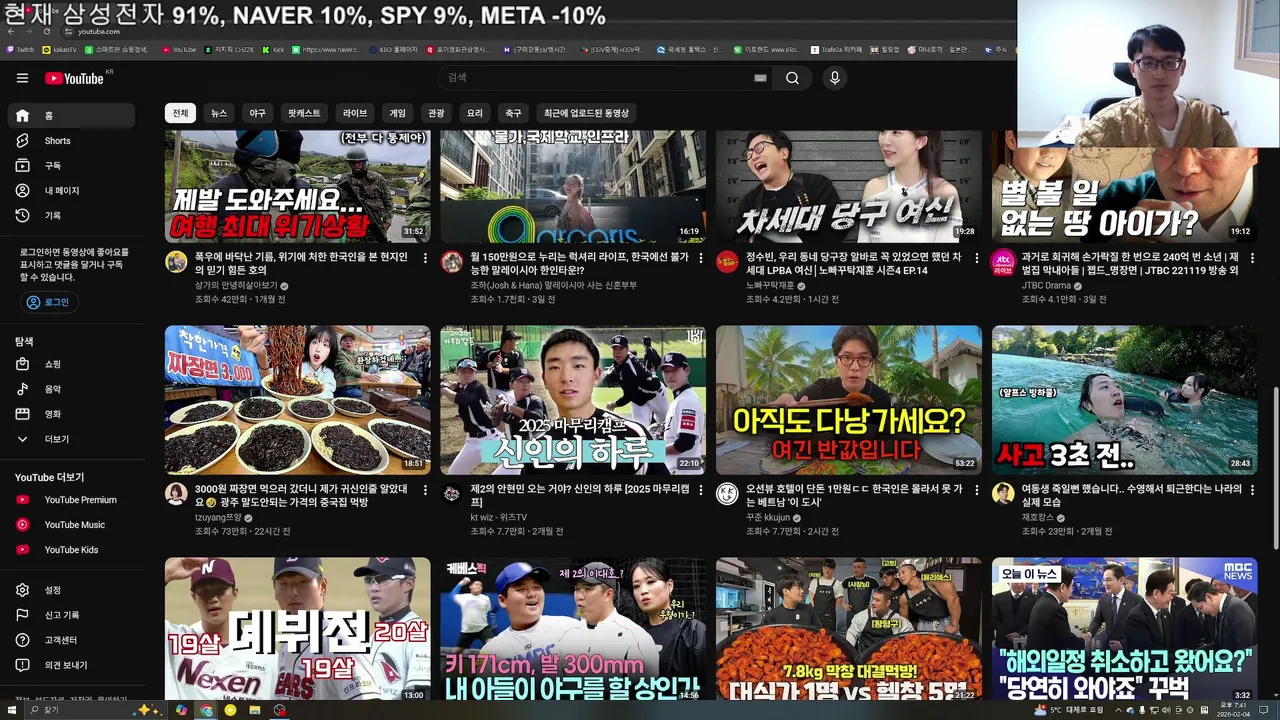Click the taskbar 찾기 search box
The image size is (1280, 720).
click(x=95, y=710)
